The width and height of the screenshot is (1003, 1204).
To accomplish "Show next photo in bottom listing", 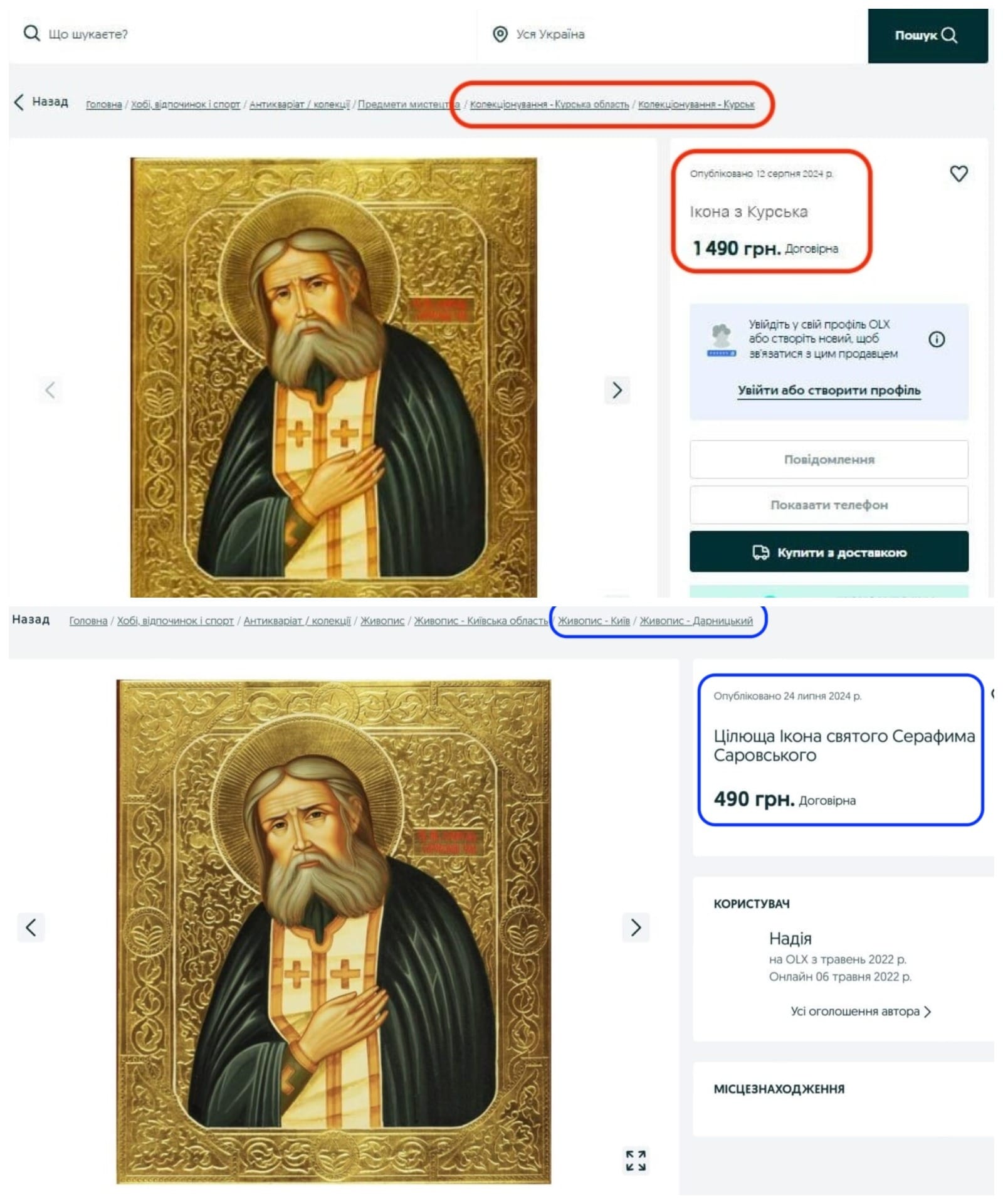I will pos(636,927).
